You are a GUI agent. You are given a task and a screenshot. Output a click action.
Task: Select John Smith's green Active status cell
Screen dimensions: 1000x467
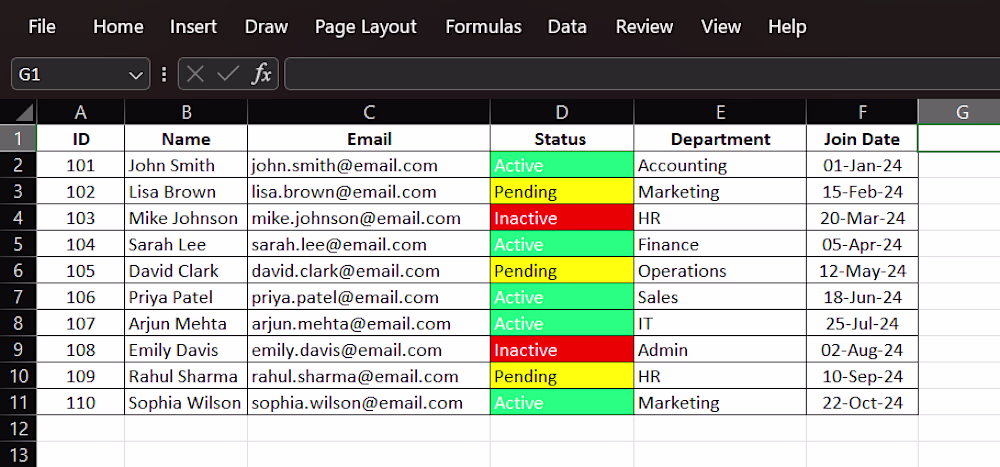click(562, 165)
